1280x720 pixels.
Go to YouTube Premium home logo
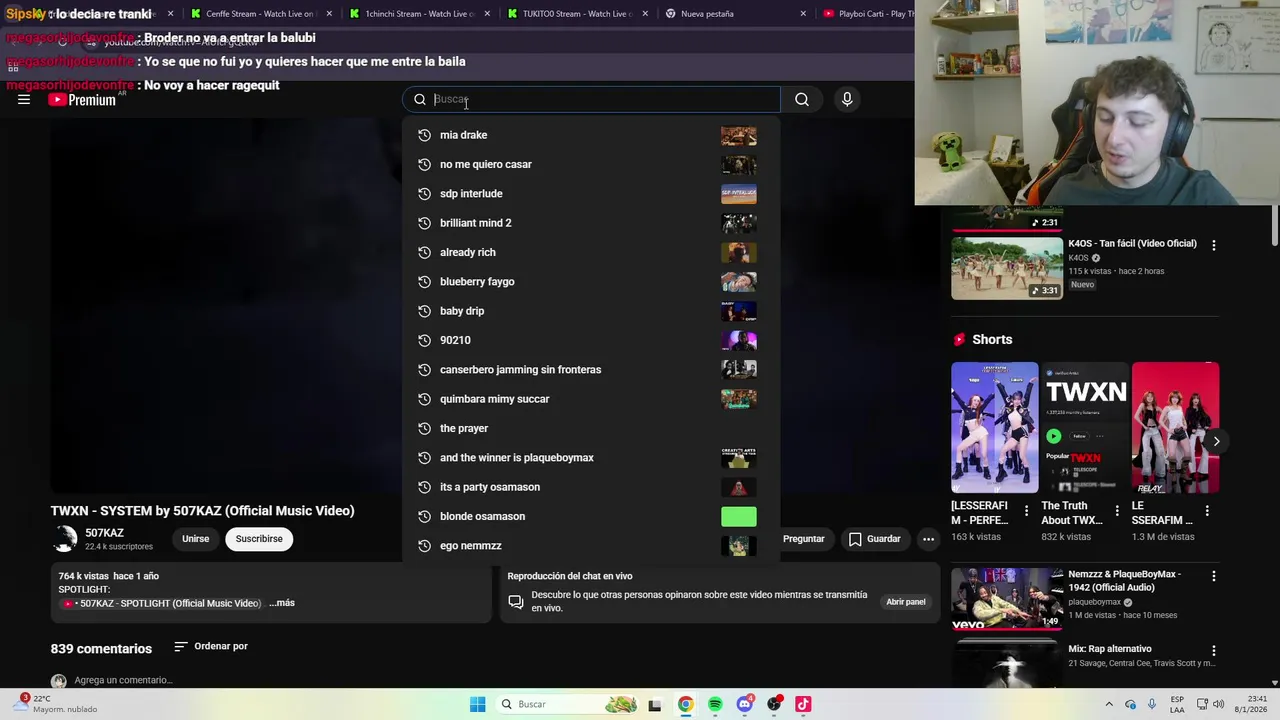pos(82,99)
